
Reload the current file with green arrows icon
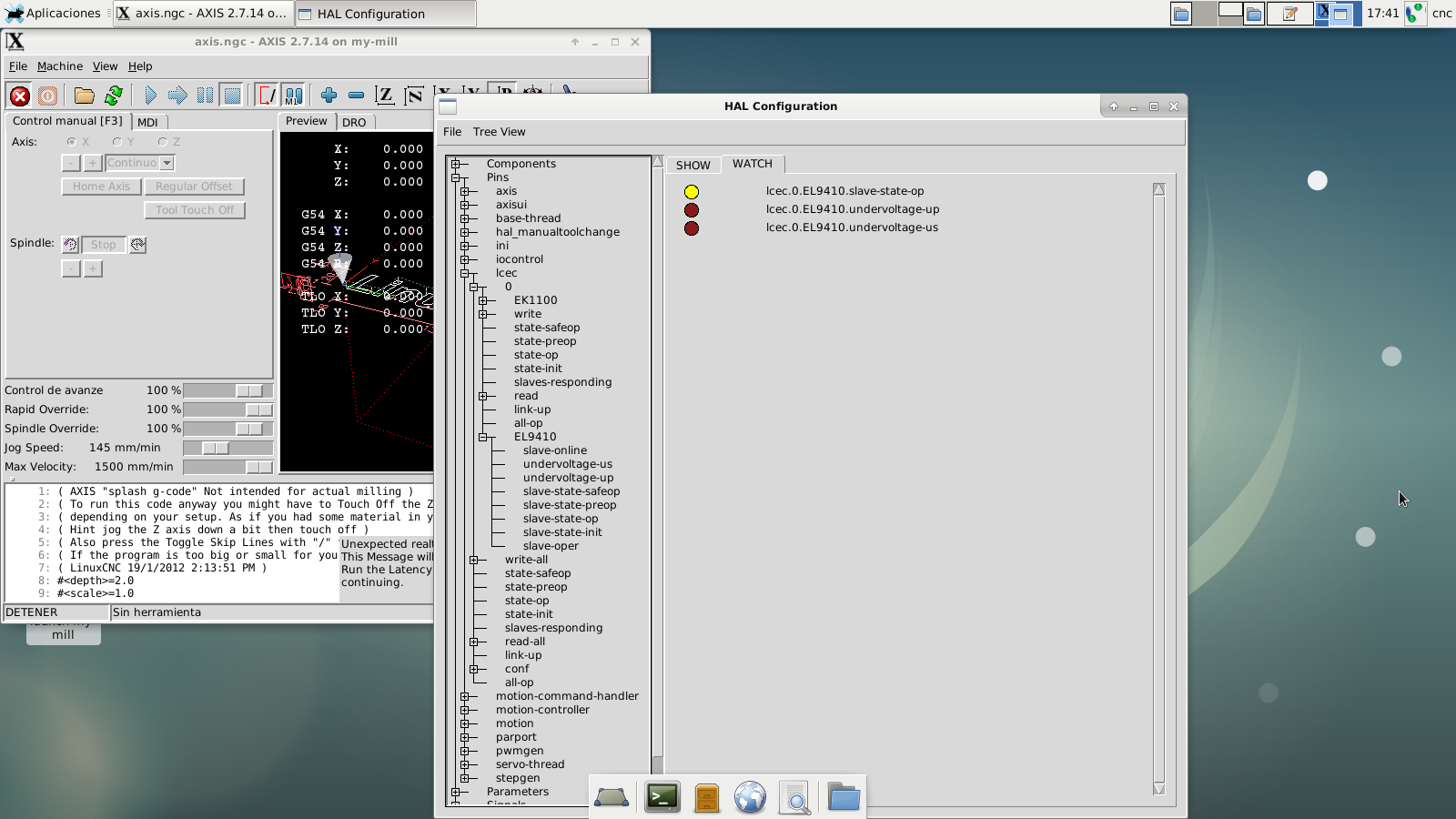pos(114,96)
